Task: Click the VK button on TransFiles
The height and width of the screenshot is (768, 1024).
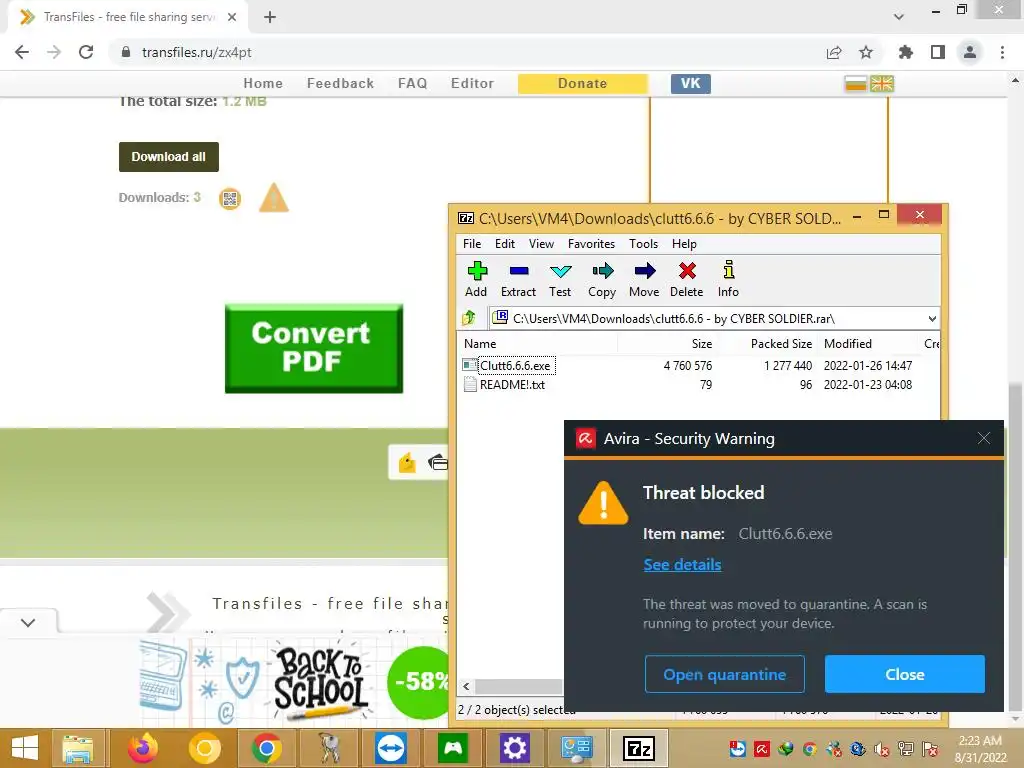Action: (x=691, y=84)
